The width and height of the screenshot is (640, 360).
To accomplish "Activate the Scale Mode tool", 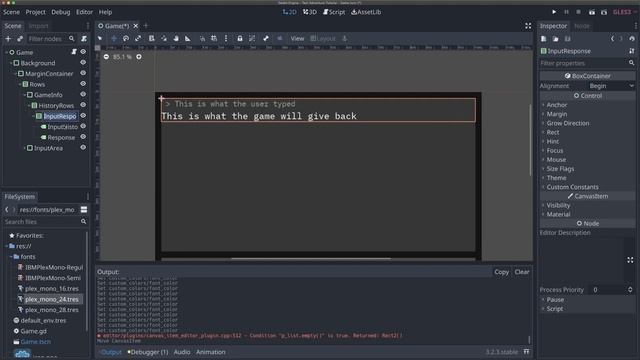I will tap(138, 38).
